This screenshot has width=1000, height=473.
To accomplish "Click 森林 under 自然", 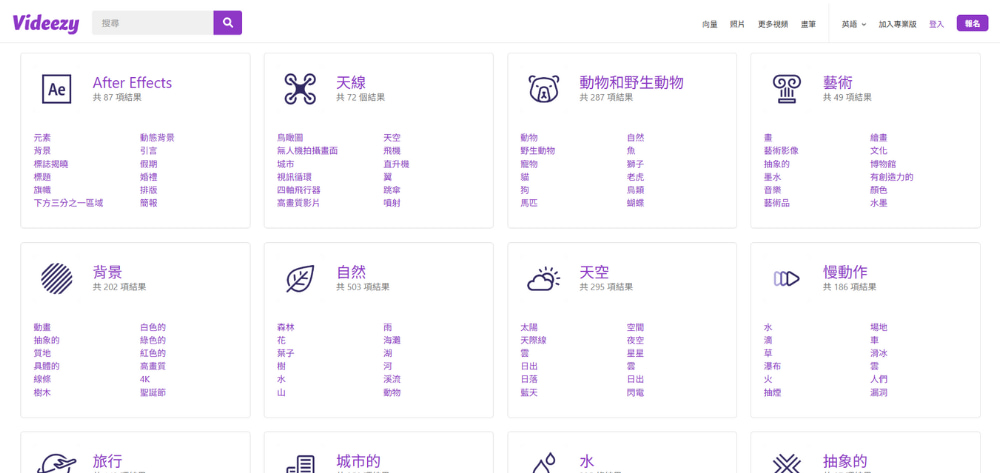I will pyautogui.click(x=286, y=327).
